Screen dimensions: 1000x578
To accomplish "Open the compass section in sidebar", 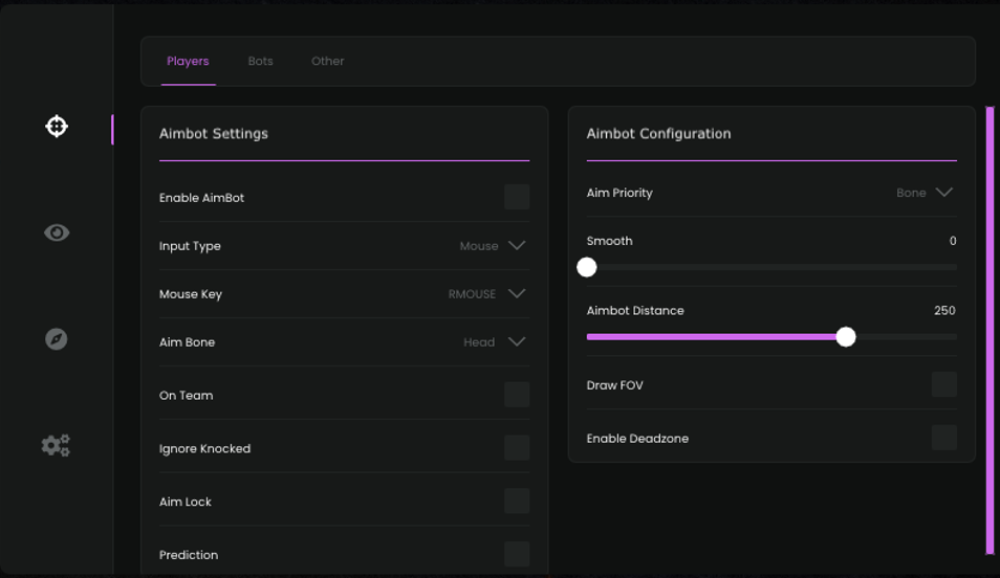I will coord(57,339).
